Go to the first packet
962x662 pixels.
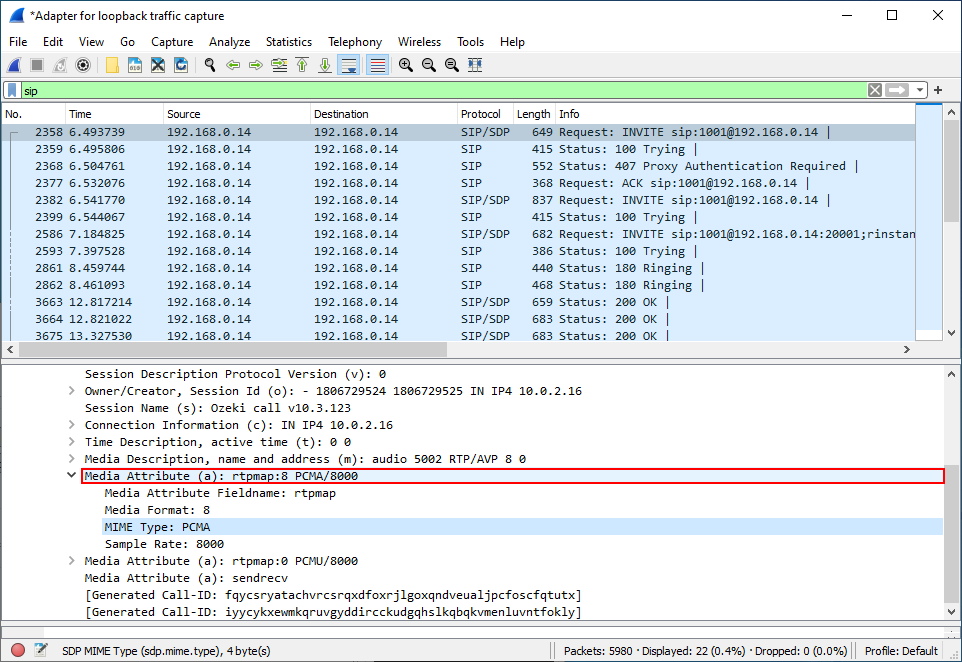(x=302, y=65)
